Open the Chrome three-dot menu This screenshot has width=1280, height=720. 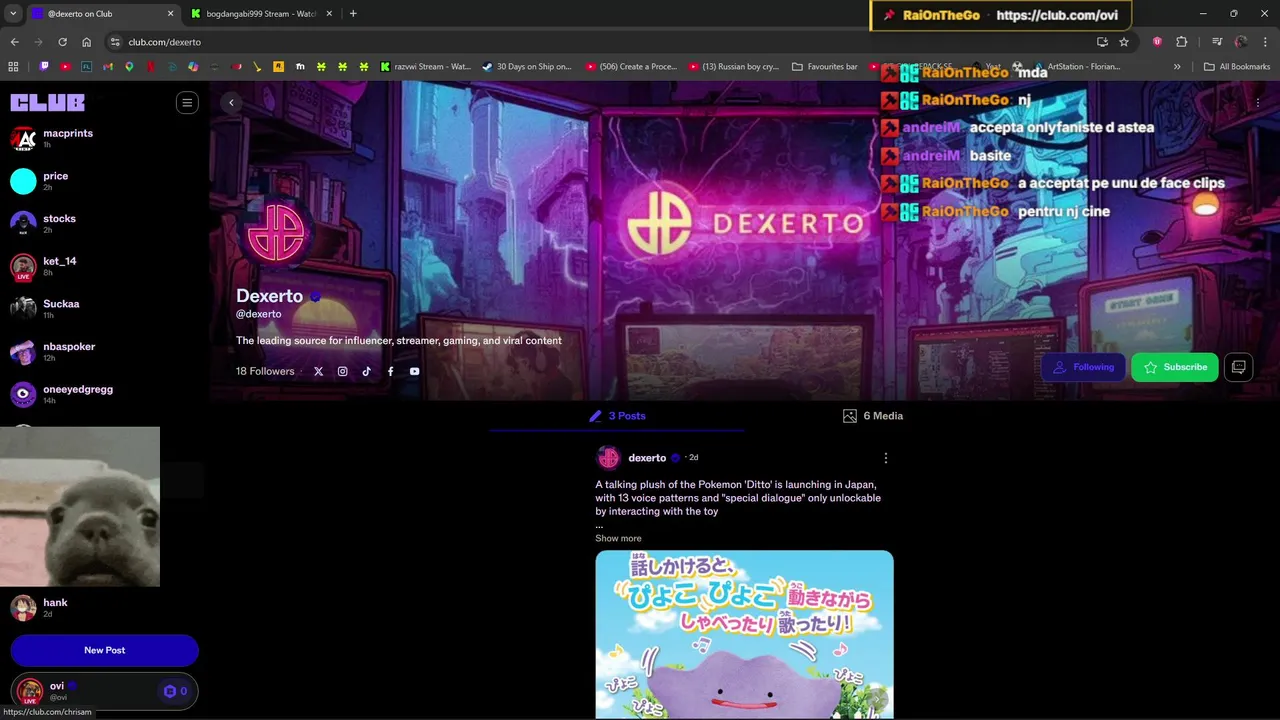click(x=1264, y=42)
